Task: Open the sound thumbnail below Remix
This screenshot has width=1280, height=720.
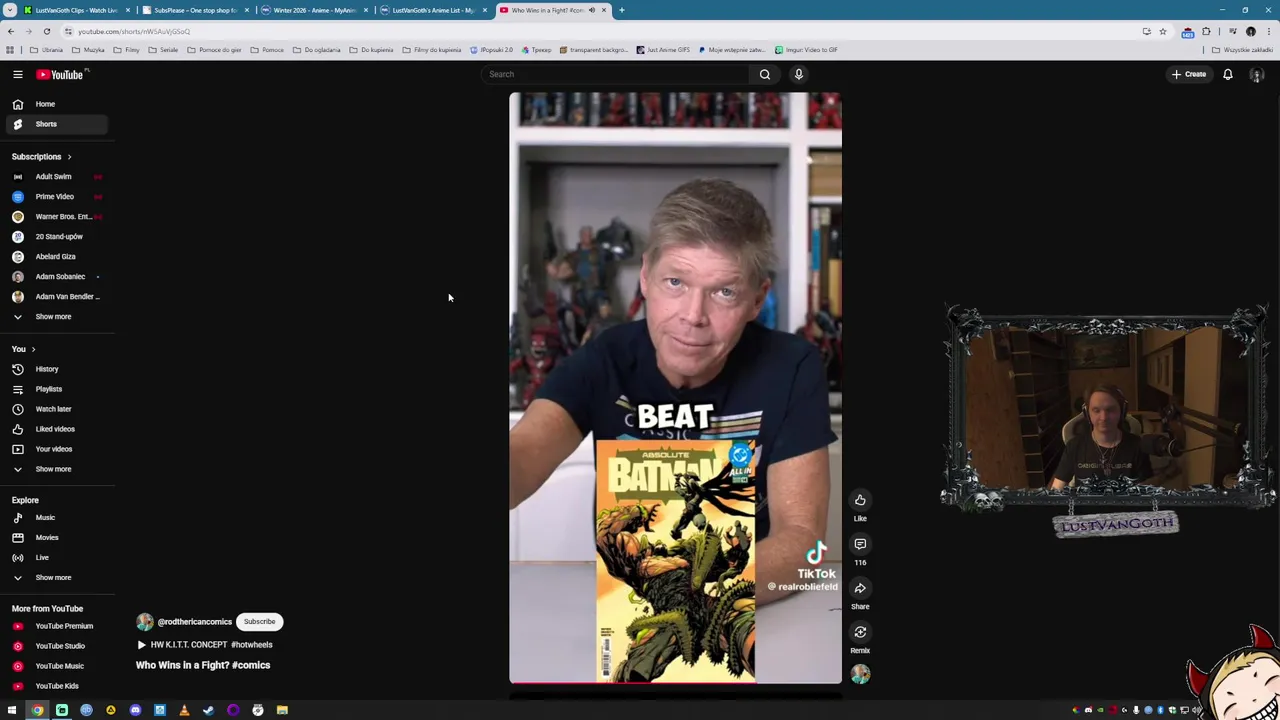Action: (860, 675)
